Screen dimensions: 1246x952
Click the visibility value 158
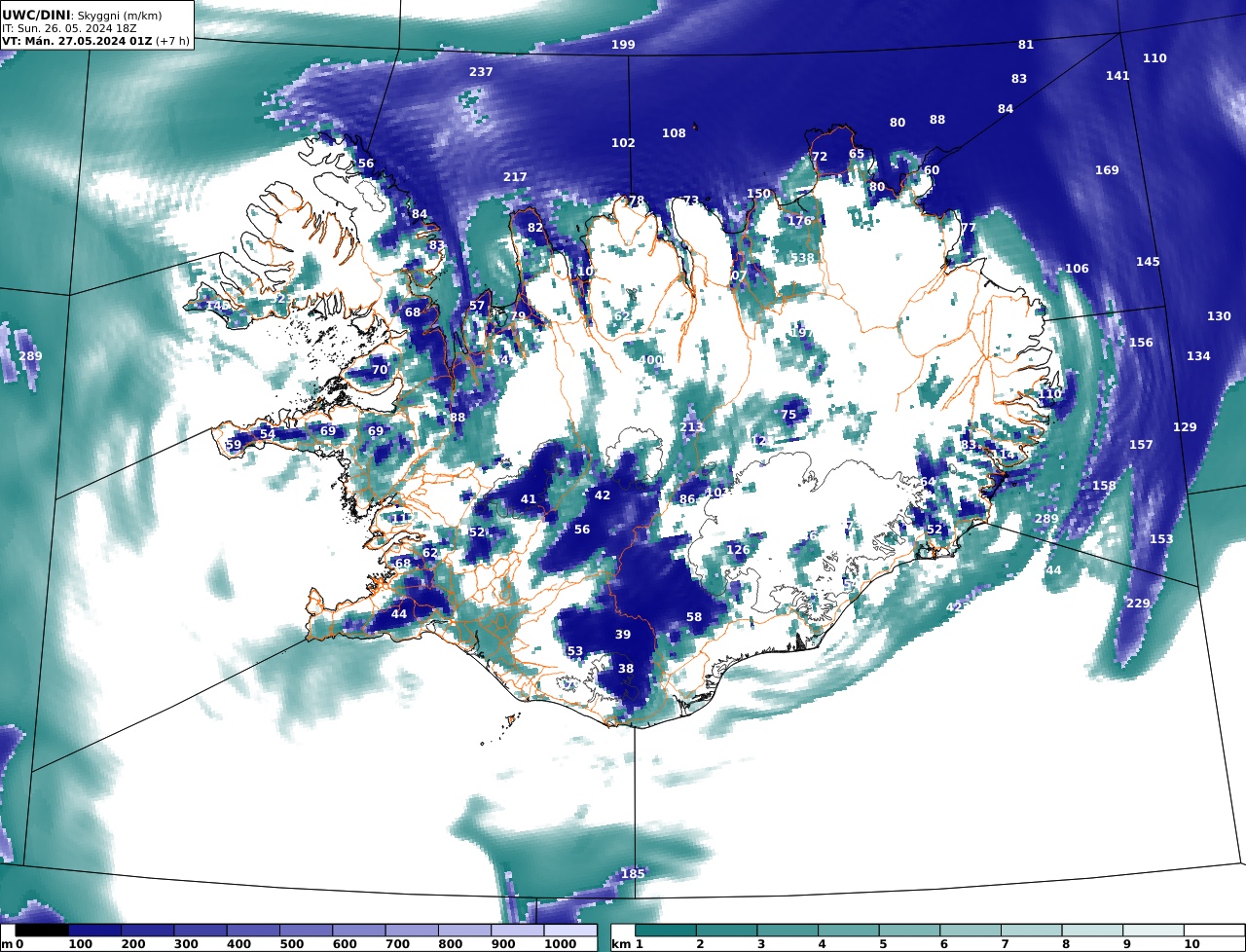pyautogui.click(x=1104, y=486)
